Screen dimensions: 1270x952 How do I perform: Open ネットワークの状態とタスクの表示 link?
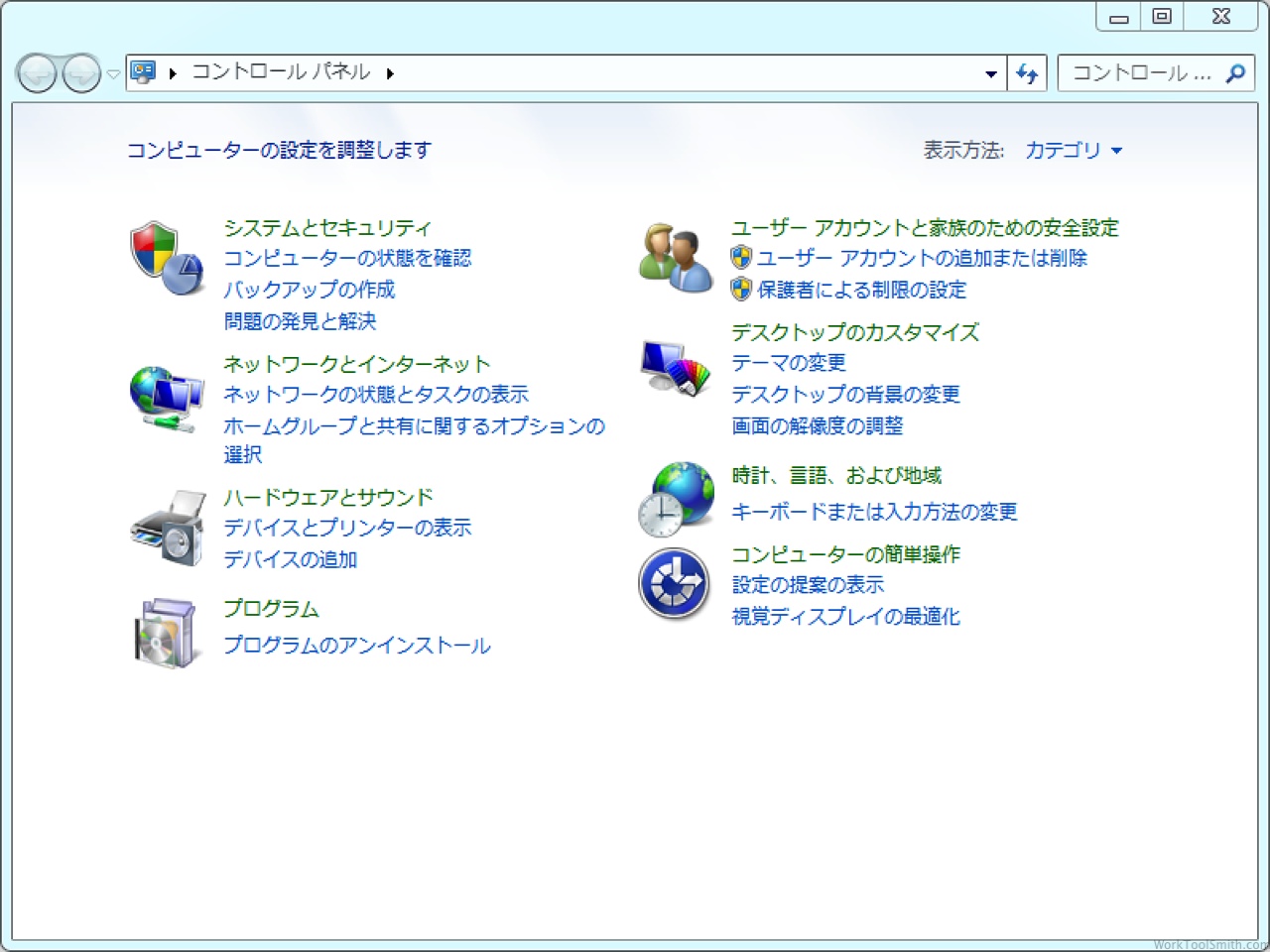376,395
